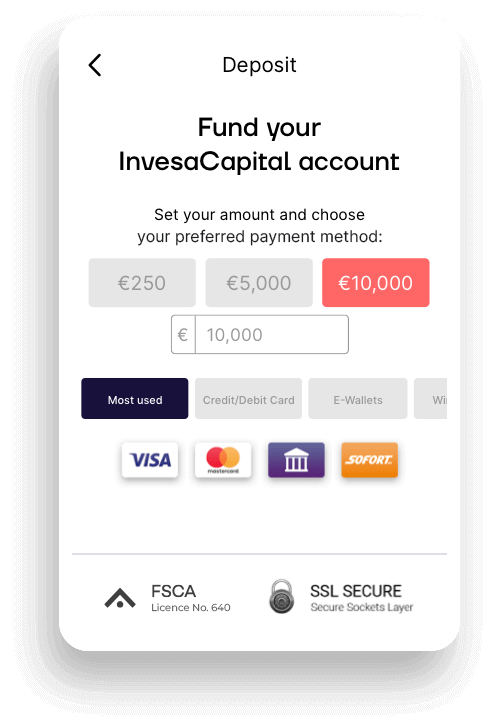
Task: Click the FSCA licence logo icon
Action: 120,598
